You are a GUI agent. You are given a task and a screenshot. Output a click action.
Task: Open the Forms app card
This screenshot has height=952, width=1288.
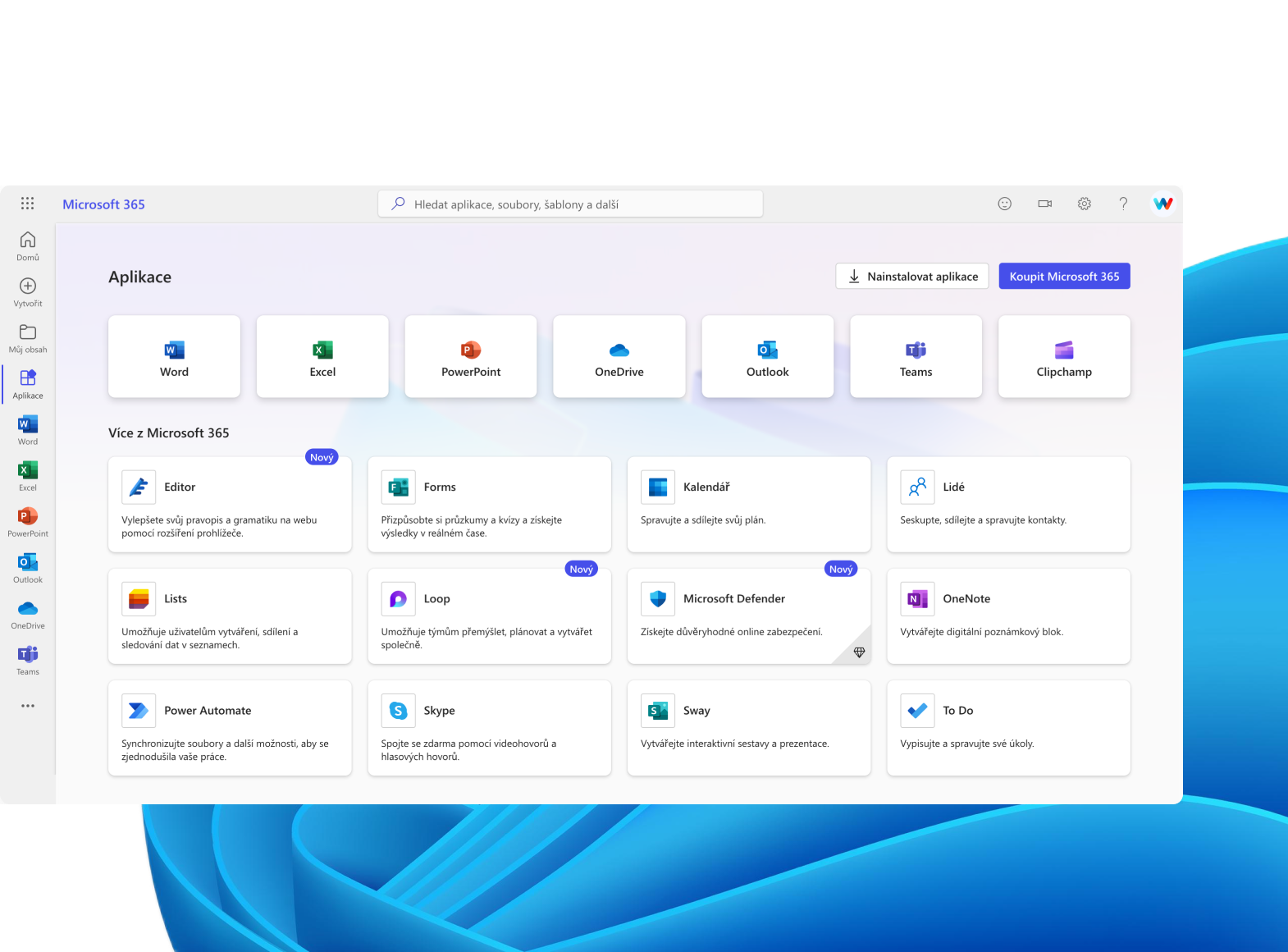click(490, 505)
